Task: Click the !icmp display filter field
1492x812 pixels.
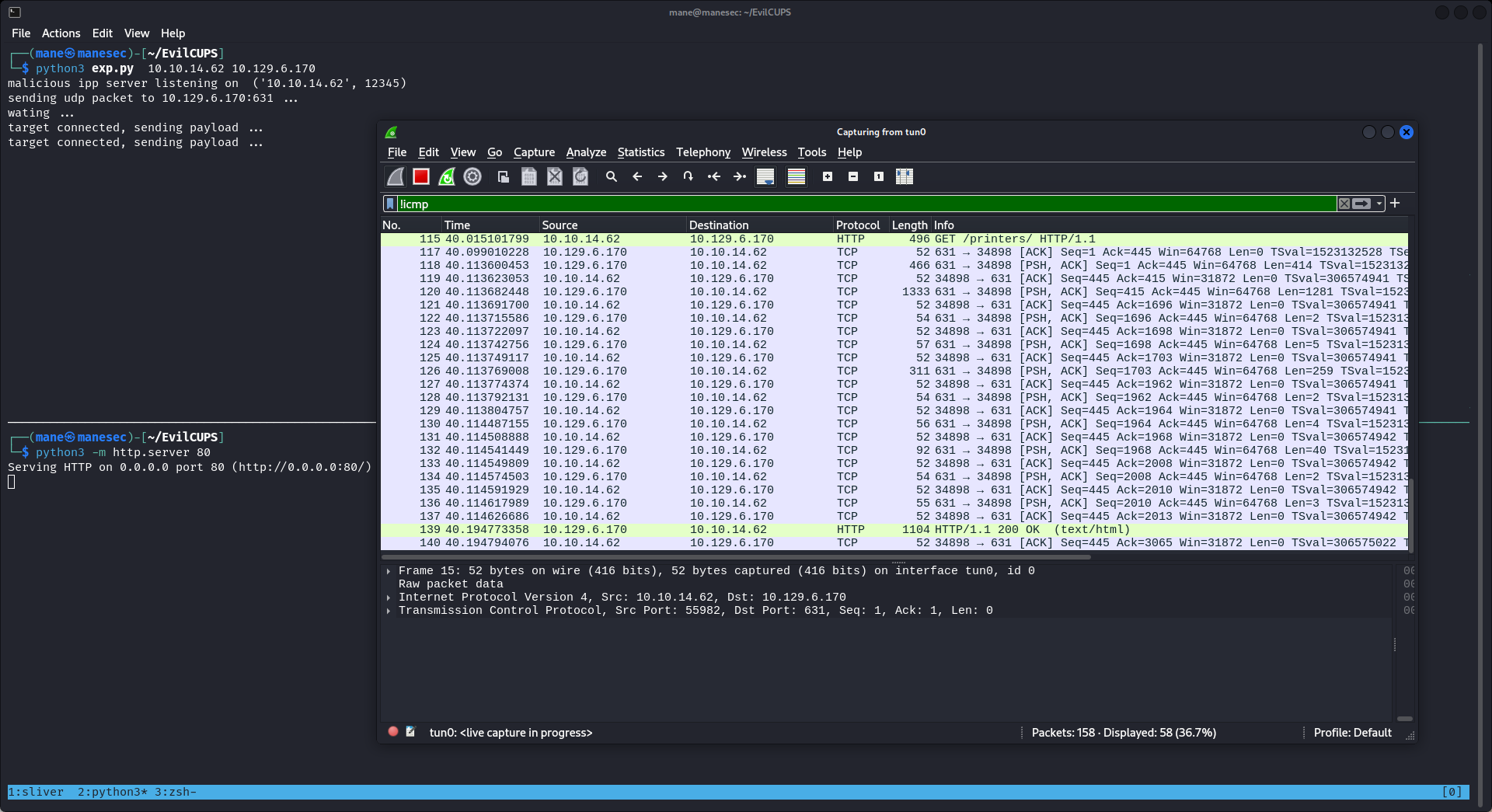Action: [866, 204]
